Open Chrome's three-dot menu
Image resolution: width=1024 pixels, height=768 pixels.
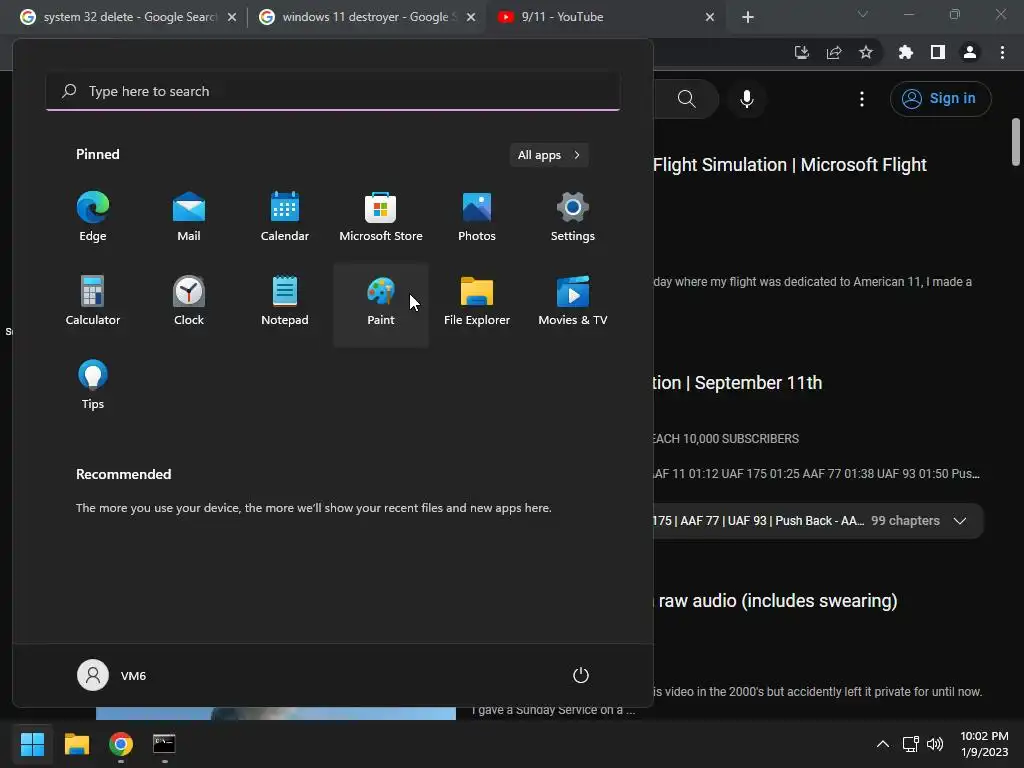pyautogui.click(x=1002, y=52)
